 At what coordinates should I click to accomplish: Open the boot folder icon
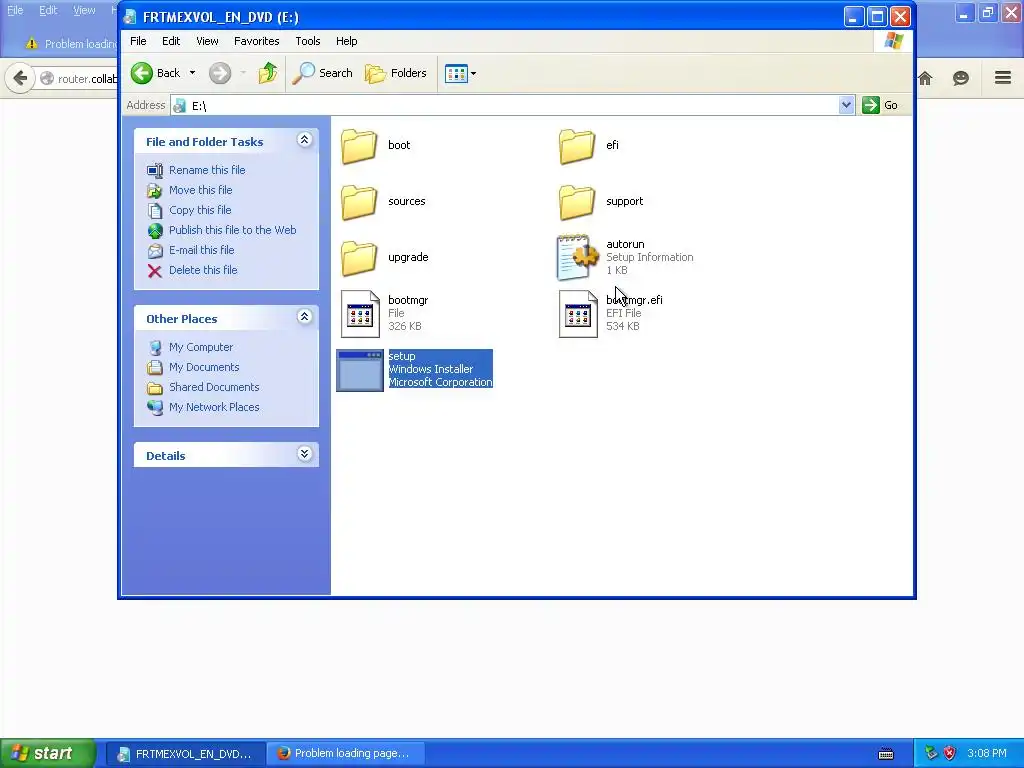pyautogui.click(x=359, y=145)
